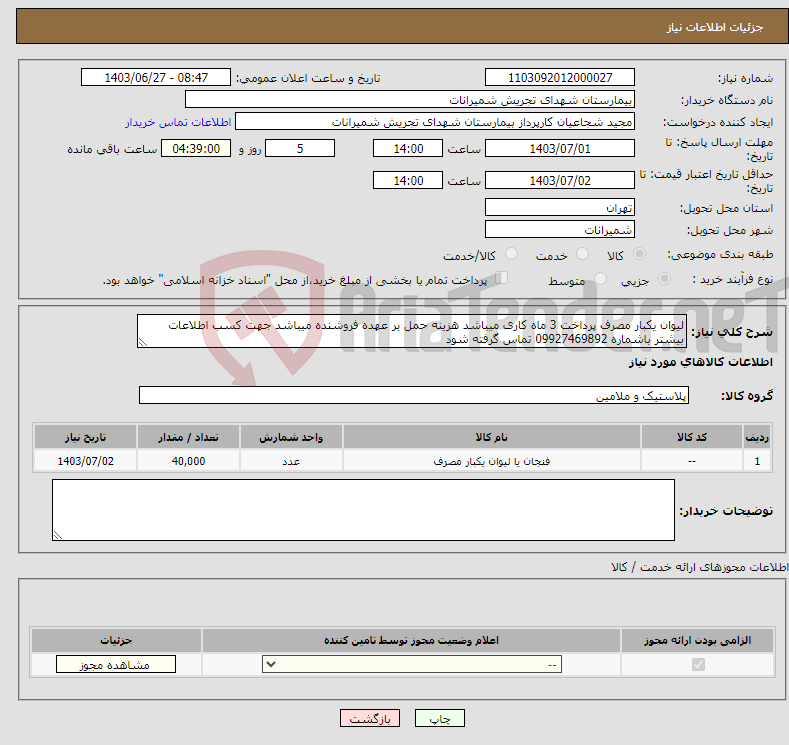The height and width of the screenshot is (745, 789).
Task: Choose the متوسط purchase type radio
Action: coord(600,279)
